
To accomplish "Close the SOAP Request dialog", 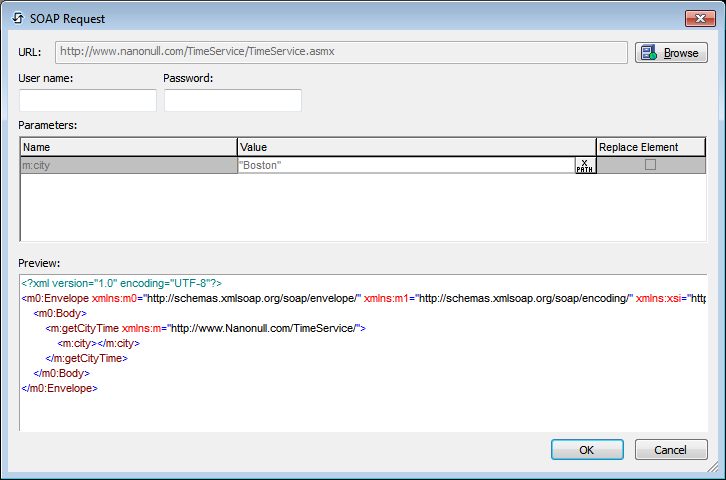I will (x=697, y=19).
